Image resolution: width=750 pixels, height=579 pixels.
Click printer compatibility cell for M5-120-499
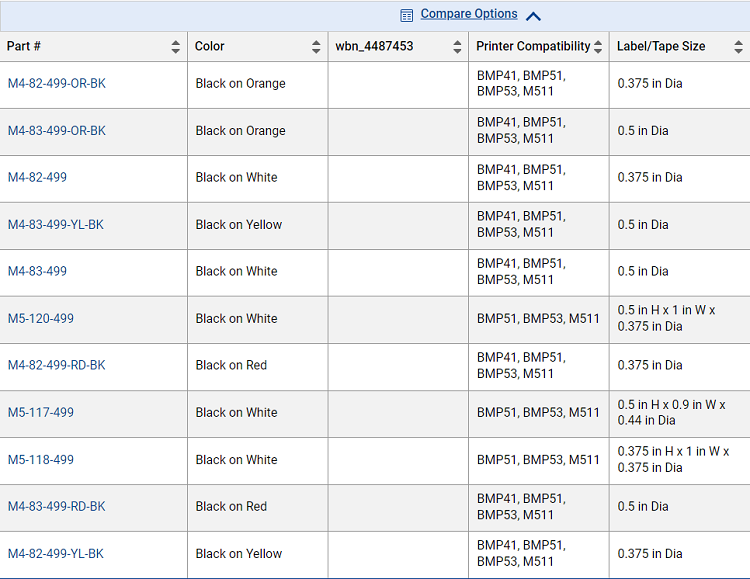coord(538,318)
